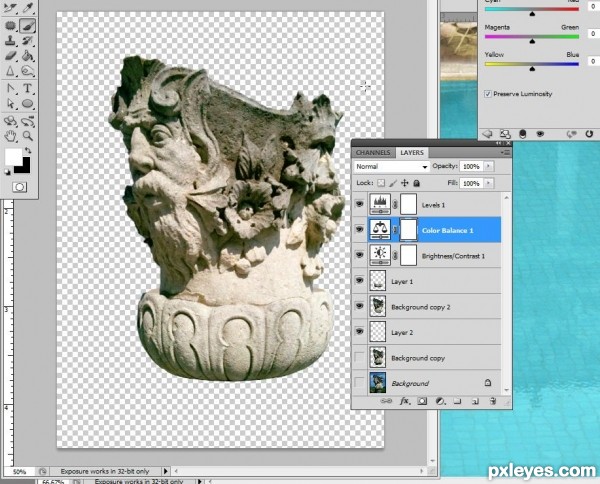The height and width of the screenshot is (484, 600).
Task: Create a new layer group
Action: (x=457, y=401)
